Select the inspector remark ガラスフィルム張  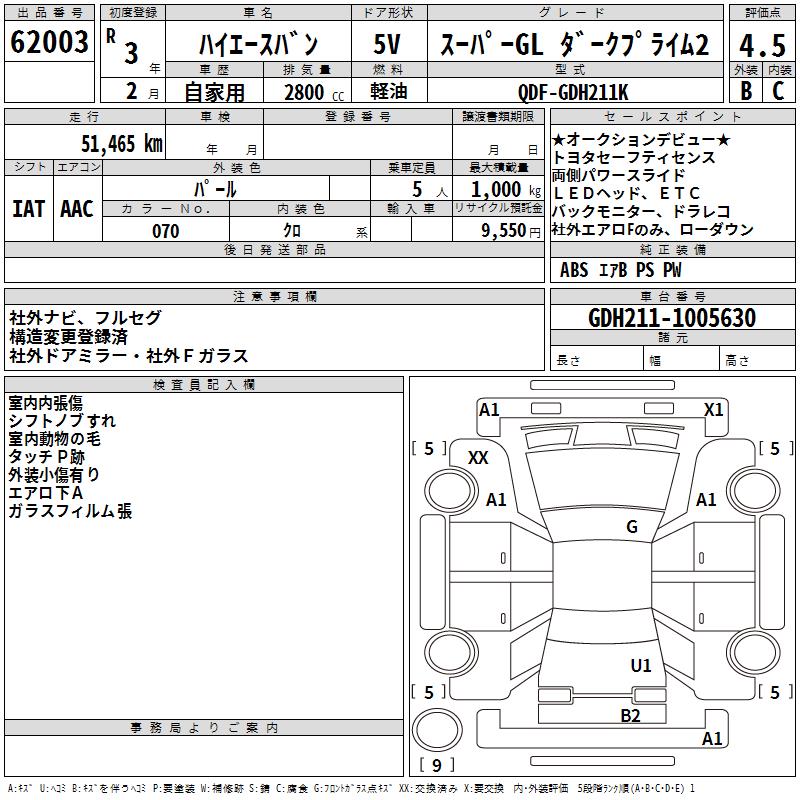tap(70, 511)
